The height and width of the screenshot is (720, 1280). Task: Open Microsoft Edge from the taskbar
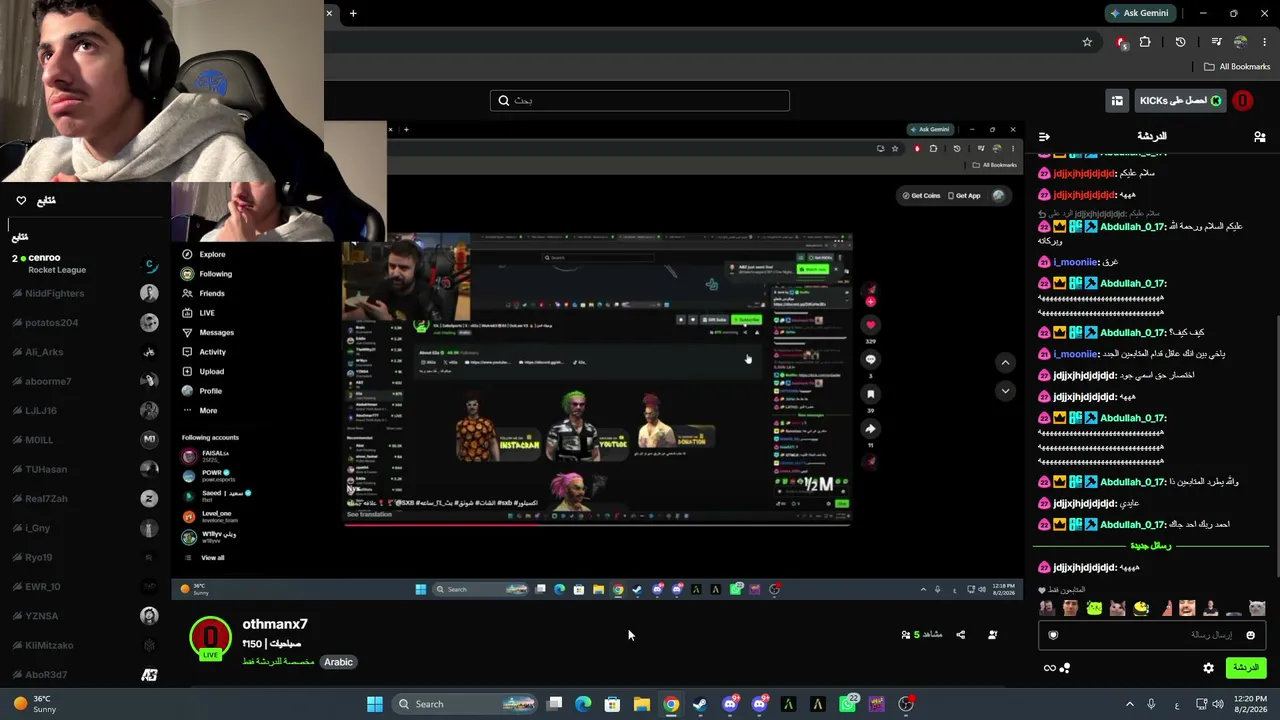point(583,704)
